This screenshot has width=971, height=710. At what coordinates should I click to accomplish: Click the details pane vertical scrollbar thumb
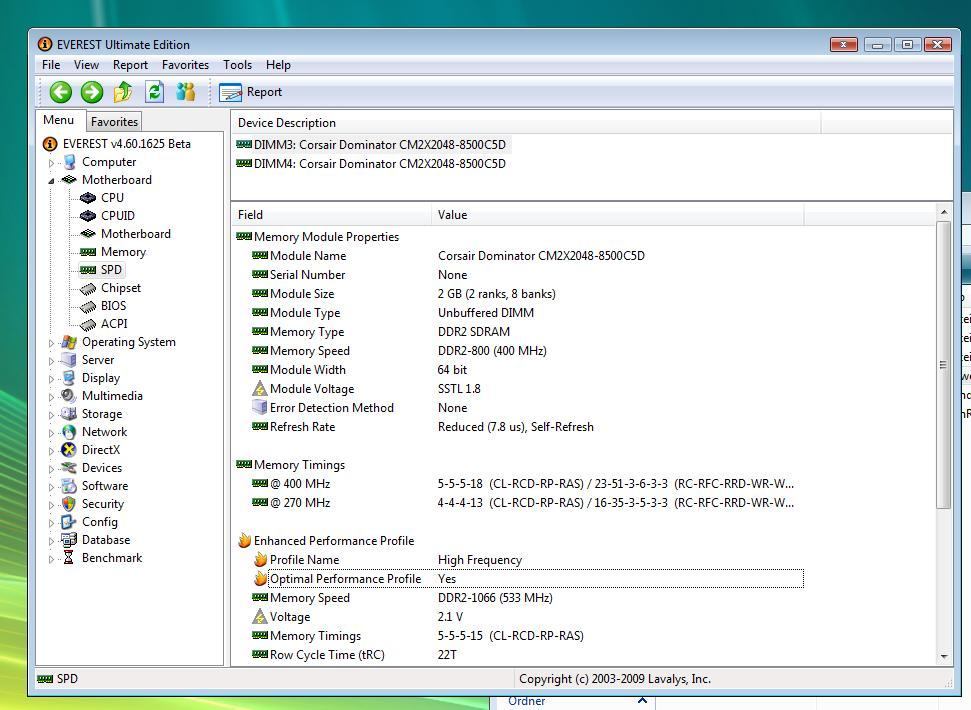click(944, 365)
